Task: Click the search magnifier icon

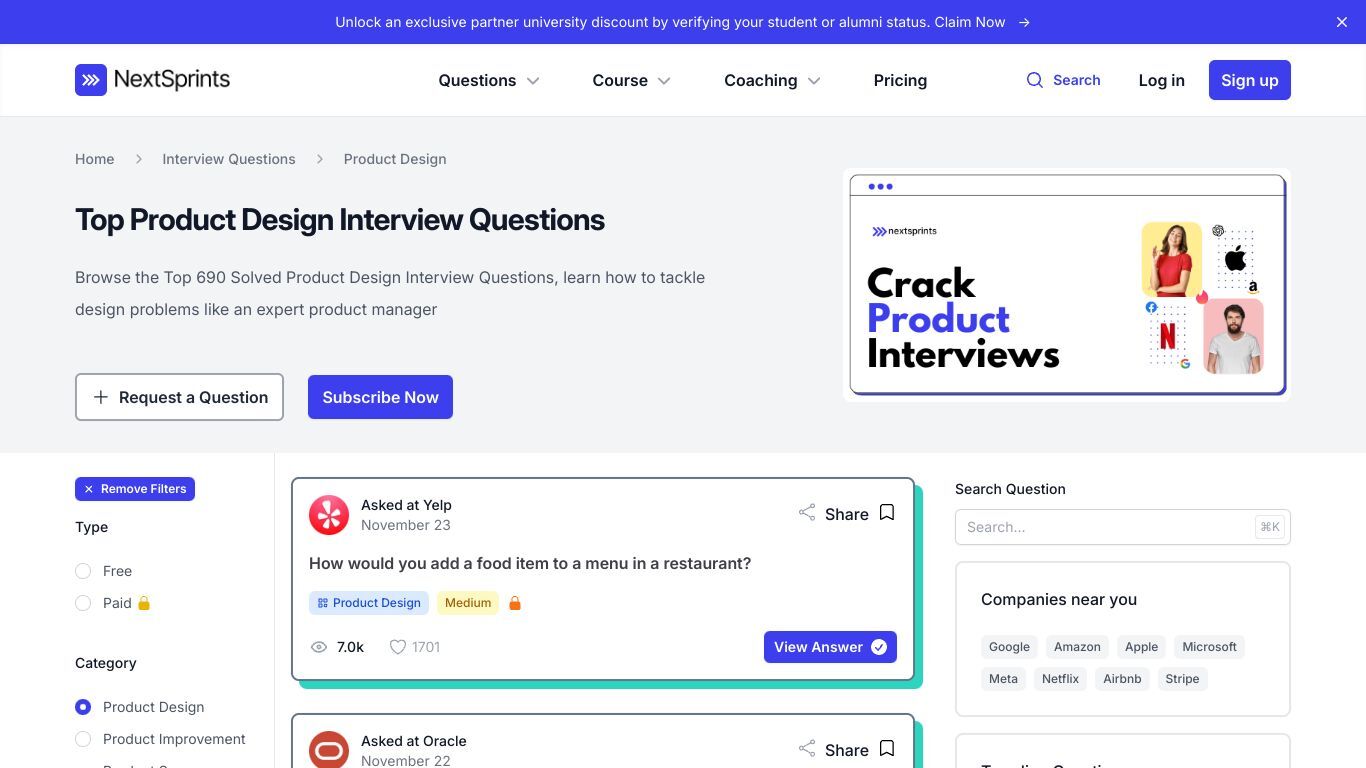Action: [x=1035, y=80]
